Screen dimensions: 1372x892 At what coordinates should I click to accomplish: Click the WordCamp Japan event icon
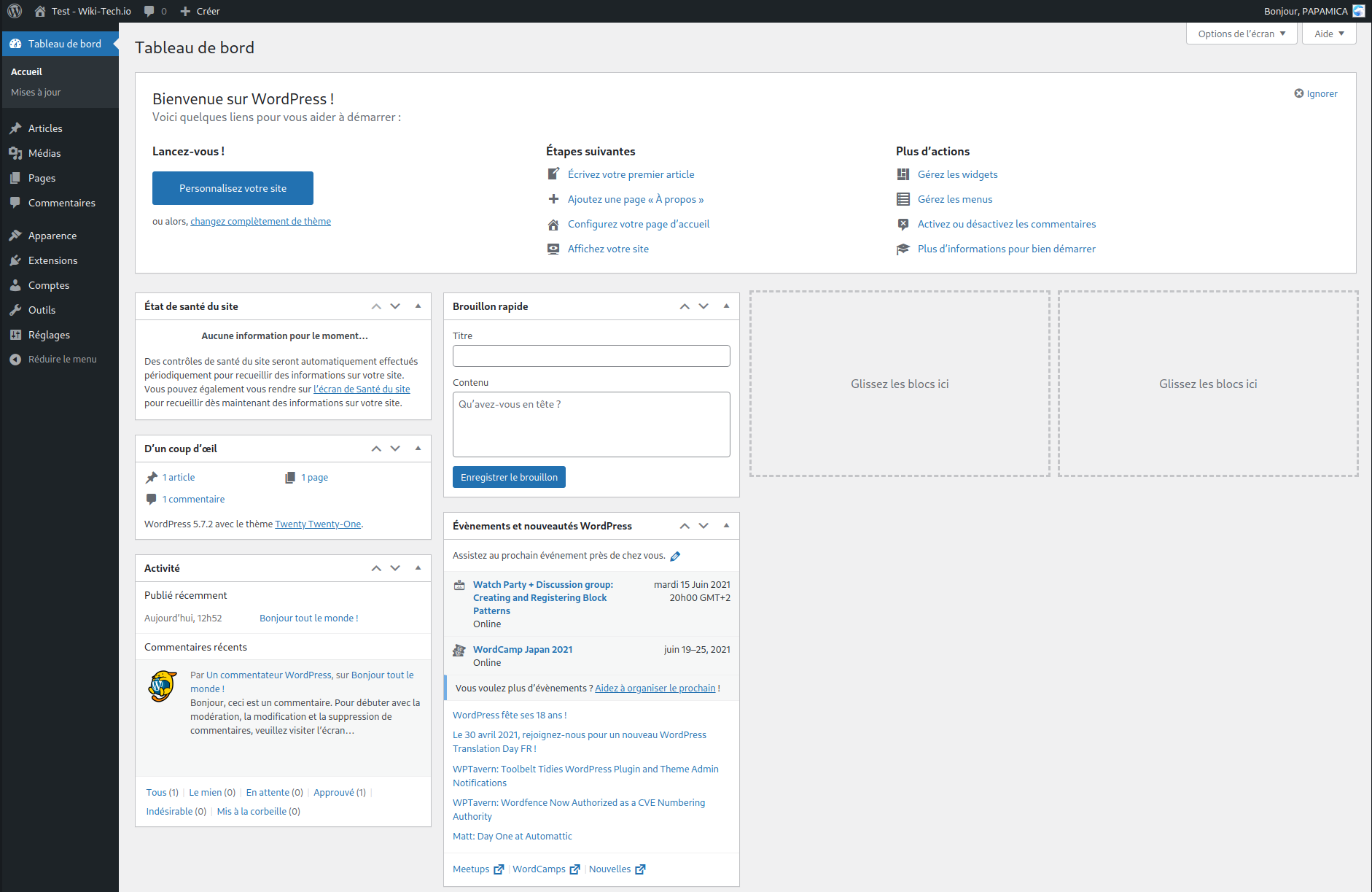(x=459, y=650)
